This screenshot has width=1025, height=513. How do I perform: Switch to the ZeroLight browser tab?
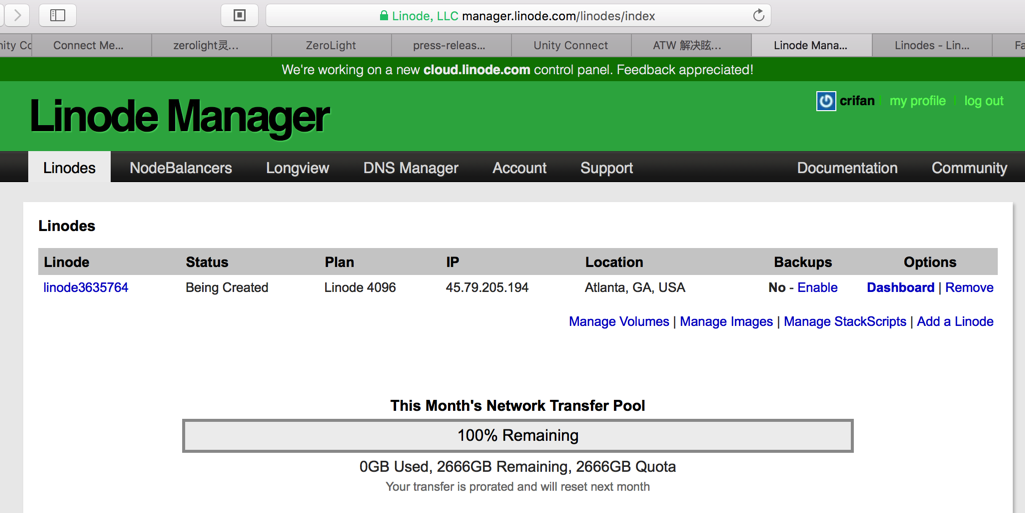[x=331, y=45]
